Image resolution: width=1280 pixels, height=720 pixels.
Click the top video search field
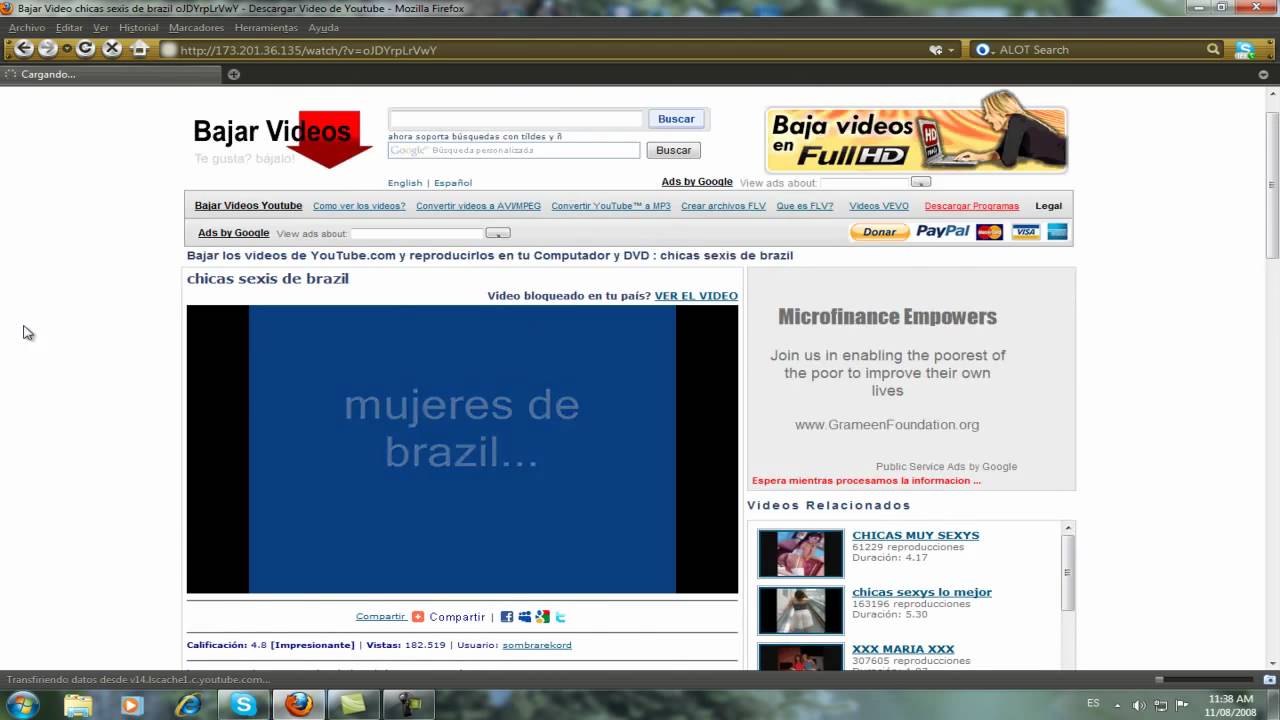(x=516, y=119)
